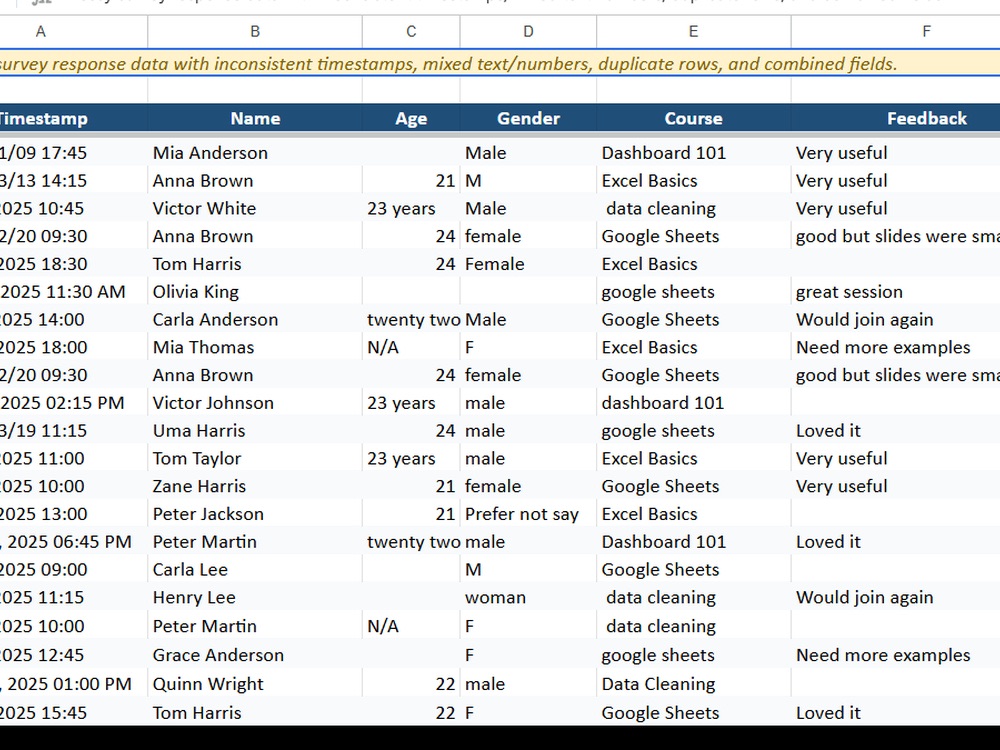This screenshot has width=1000, height=750.
Task: Select the cell containing Olivia King
Action: tap(254, 291)
